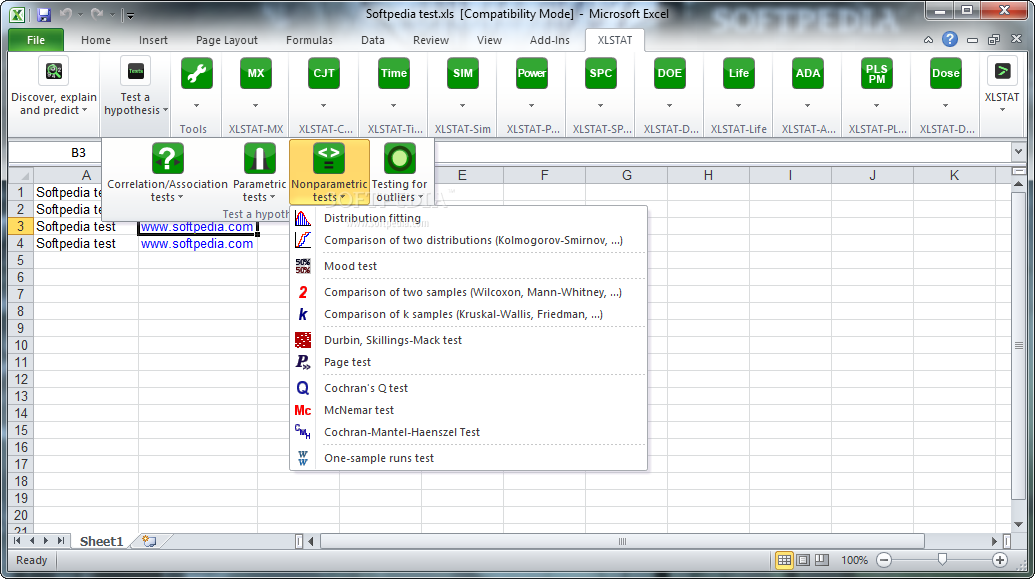Open the Page Layout tab

click(x=226, y=40)
